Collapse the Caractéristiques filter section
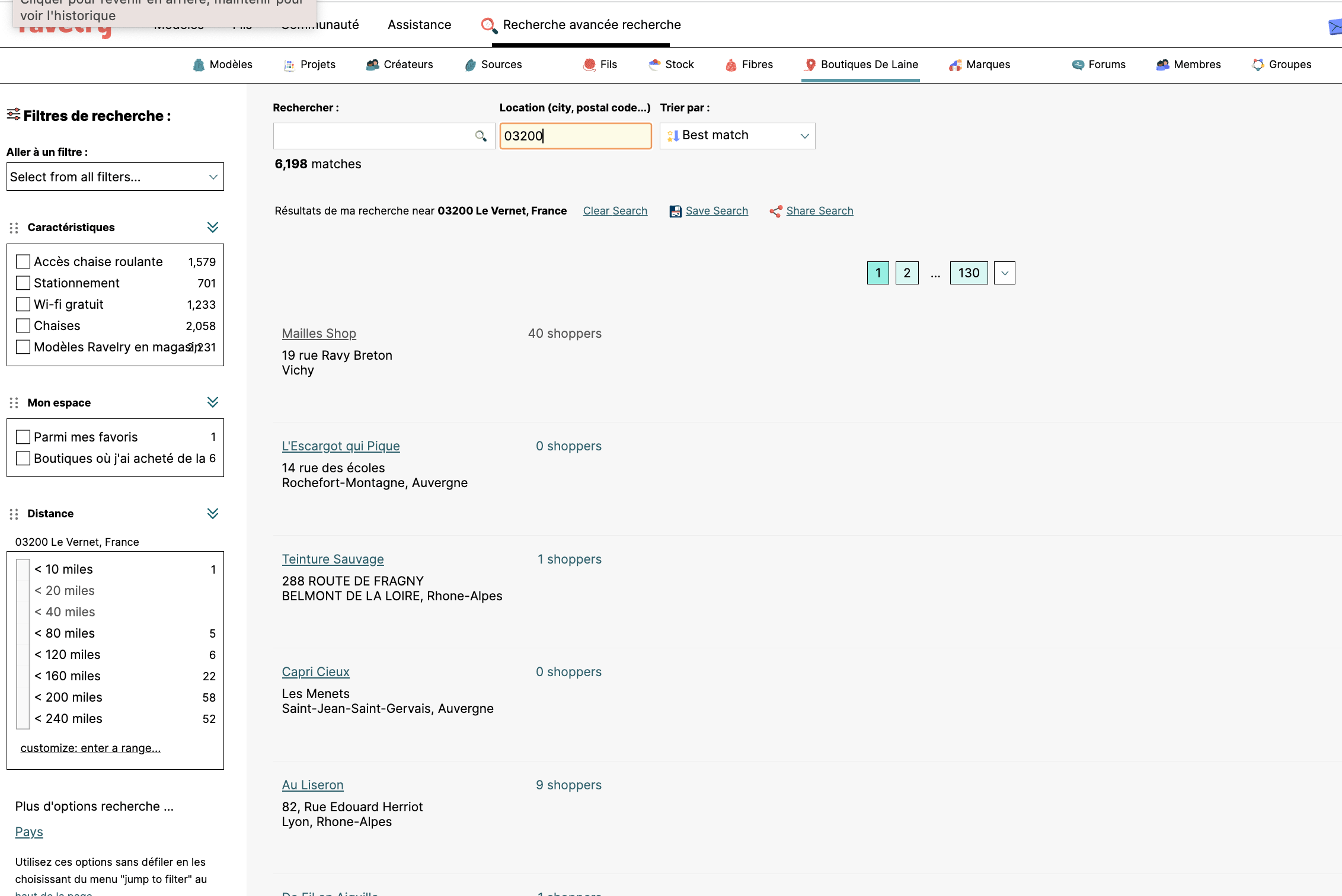 (x=213, y=228)
